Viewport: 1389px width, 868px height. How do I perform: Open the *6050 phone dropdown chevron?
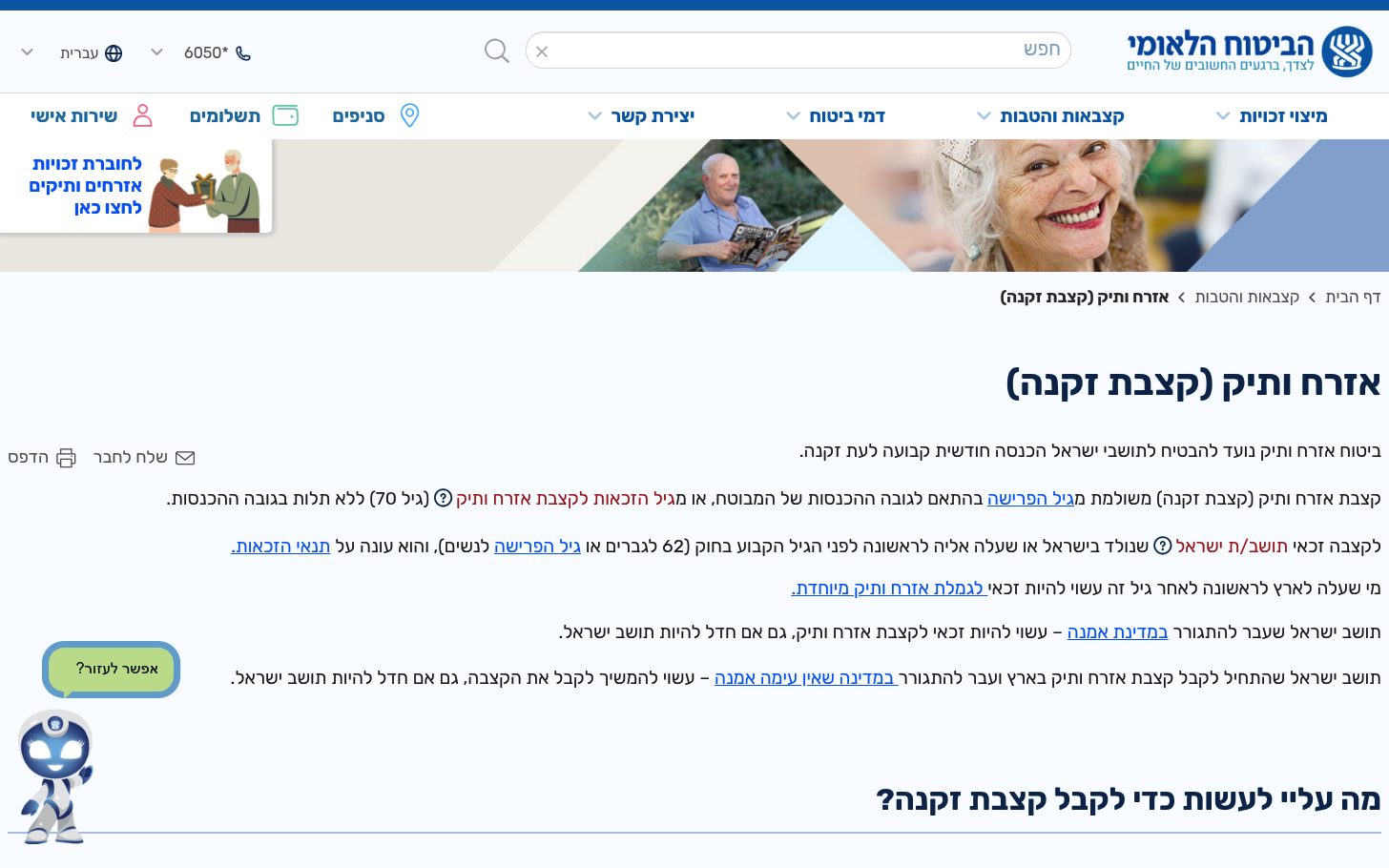click(x=156, y=52)
